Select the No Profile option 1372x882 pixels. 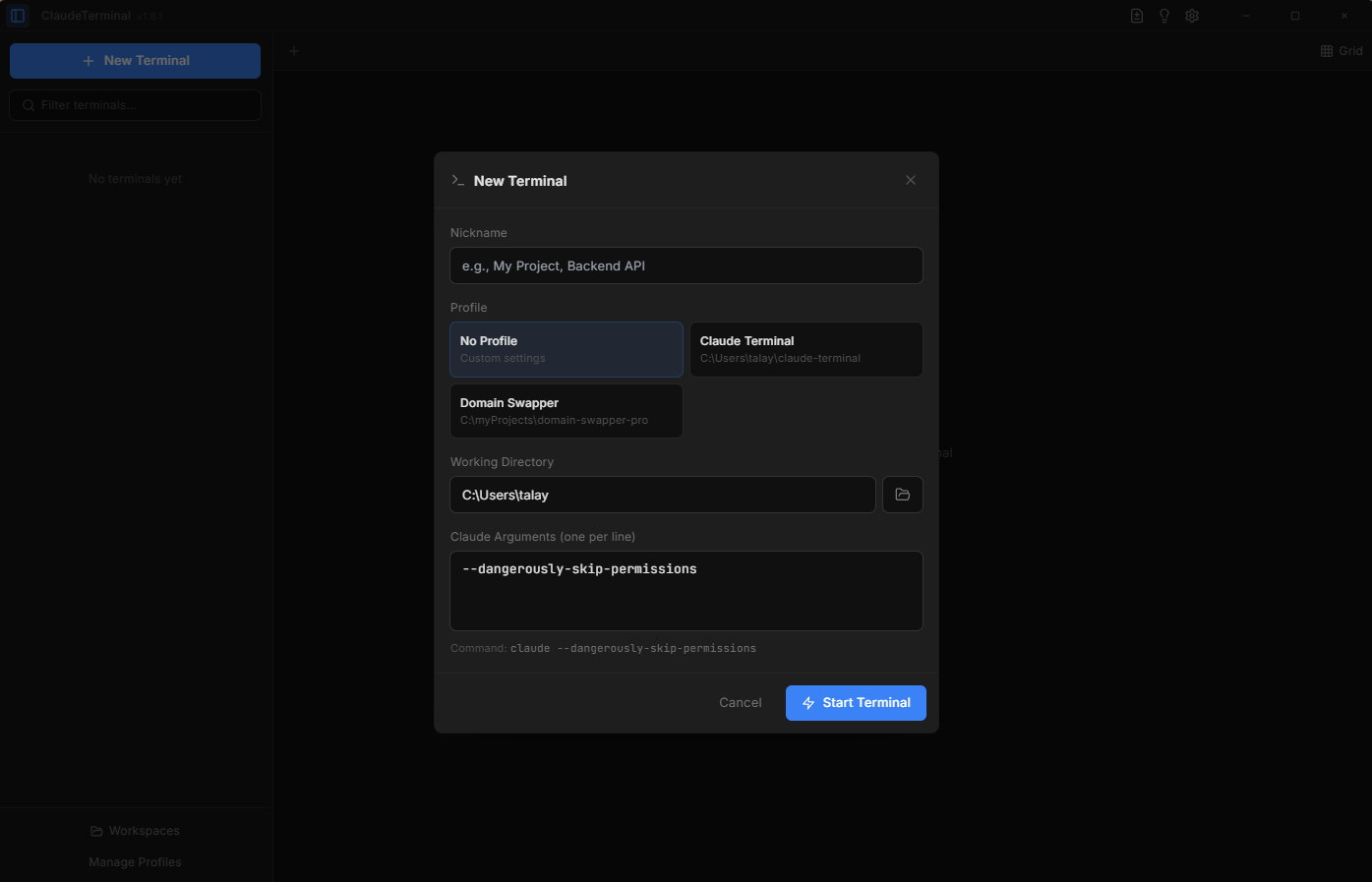[566, 349]
